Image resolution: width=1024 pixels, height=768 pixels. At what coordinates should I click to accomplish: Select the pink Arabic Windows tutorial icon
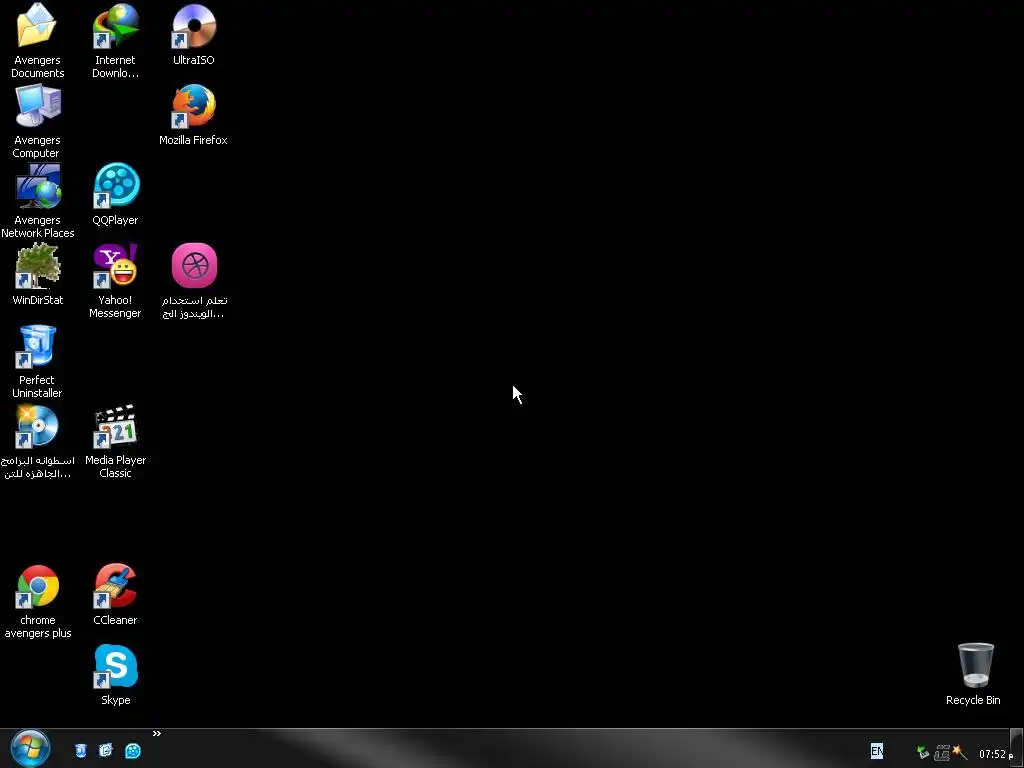tap(194, 266)
